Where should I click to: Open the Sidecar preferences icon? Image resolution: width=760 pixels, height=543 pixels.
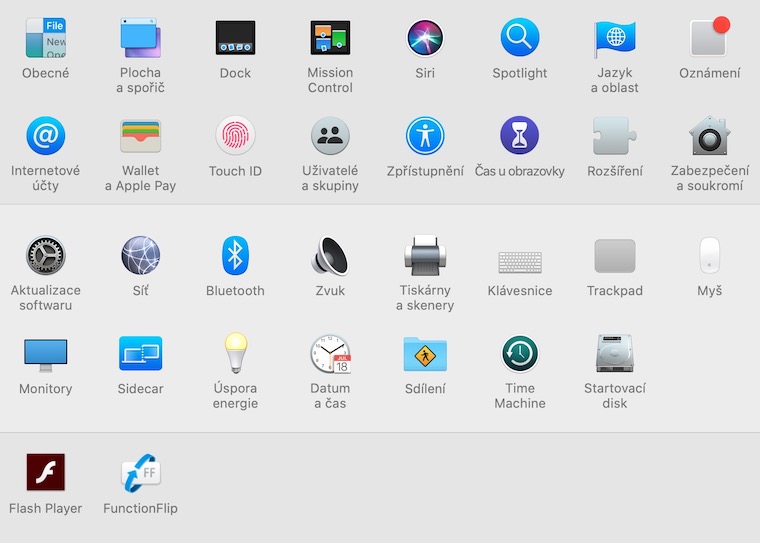(x=141, y=353)
